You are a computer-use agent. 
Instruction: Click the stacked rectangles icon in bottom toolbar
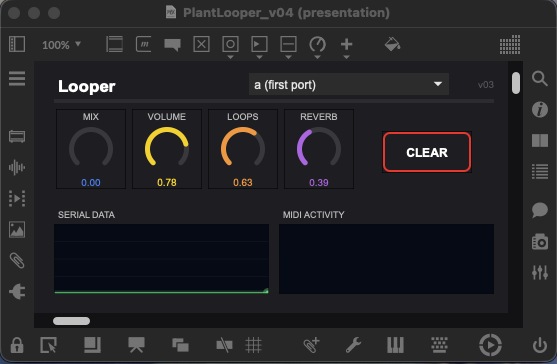pyautogui.click(x=180, y=345)
